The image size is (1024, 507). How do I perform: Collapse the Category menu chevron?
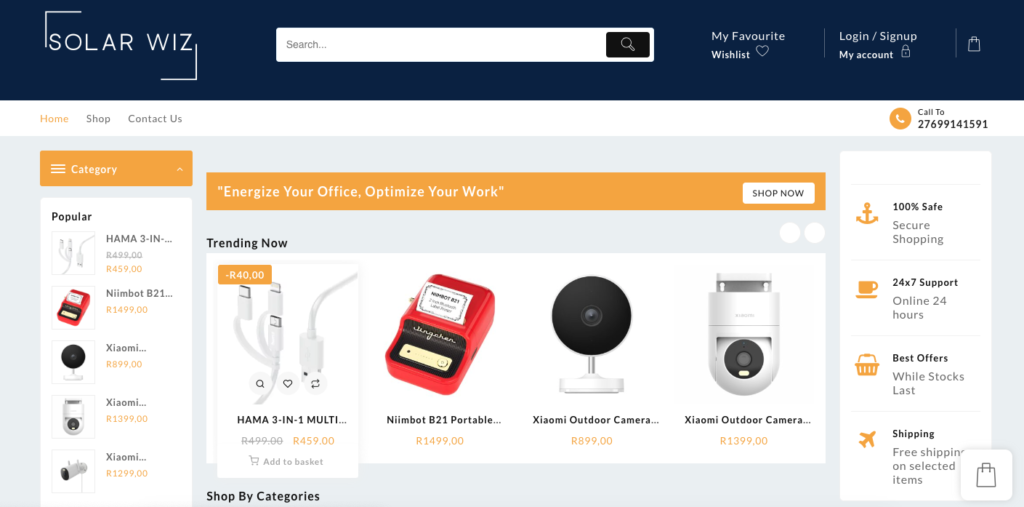180,169
